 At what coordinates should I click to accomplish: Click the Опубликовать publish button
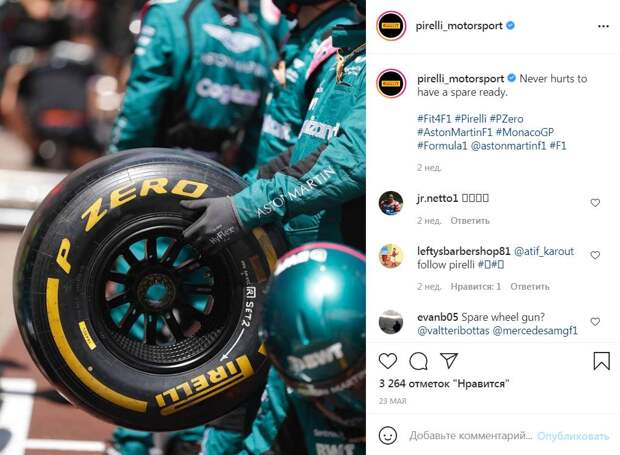point(573,436)
